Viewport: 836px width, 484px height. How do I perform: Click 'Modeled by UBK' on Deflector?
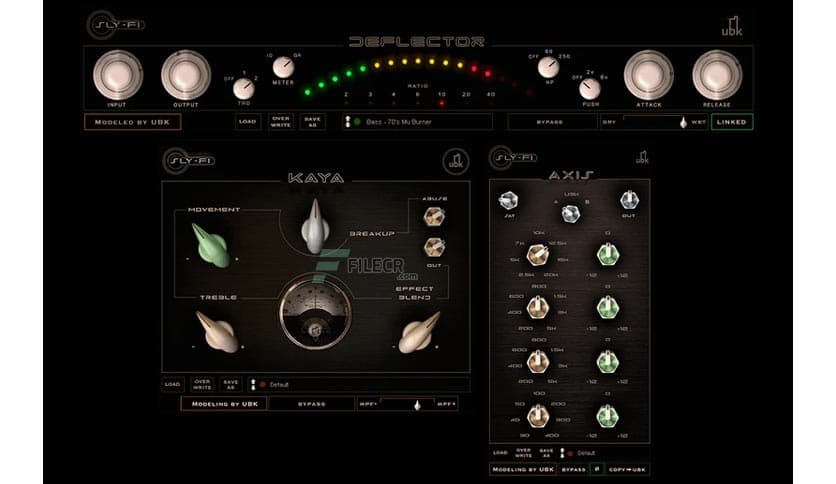point(132,122)
